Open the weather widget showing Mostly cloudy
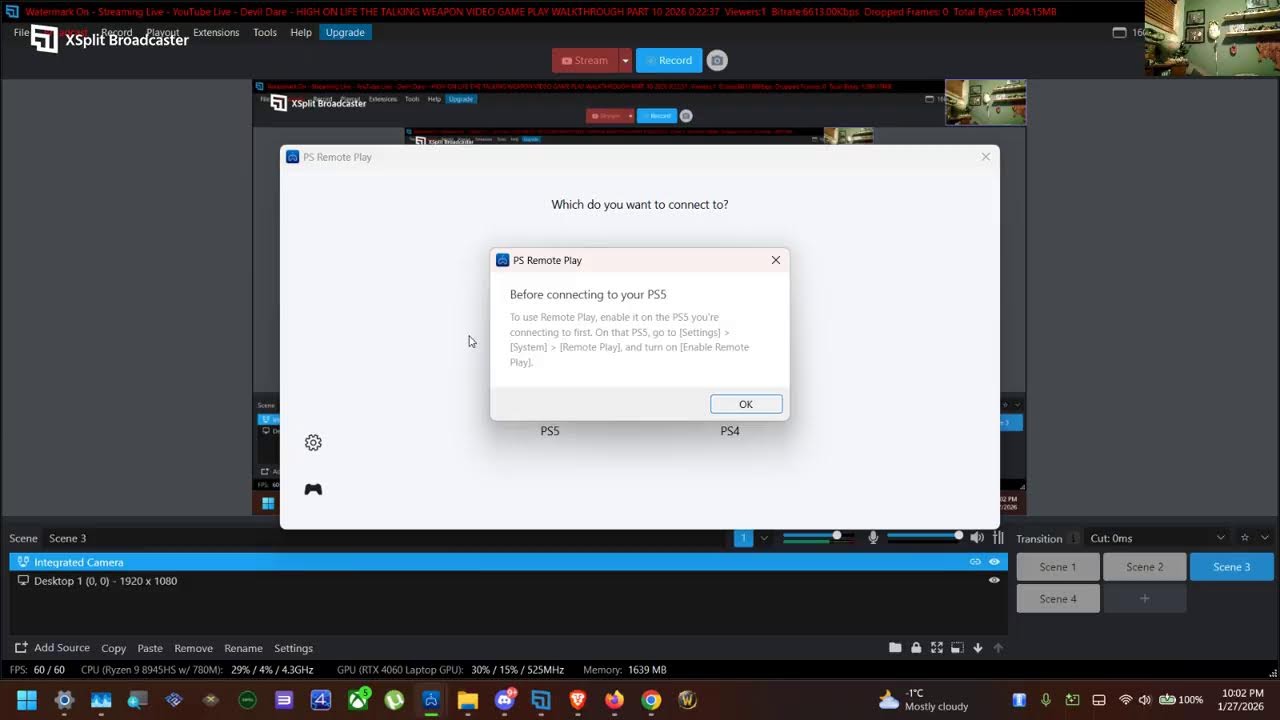The width and height of the screenshot is (1280, 720). (x=924, y=700)
